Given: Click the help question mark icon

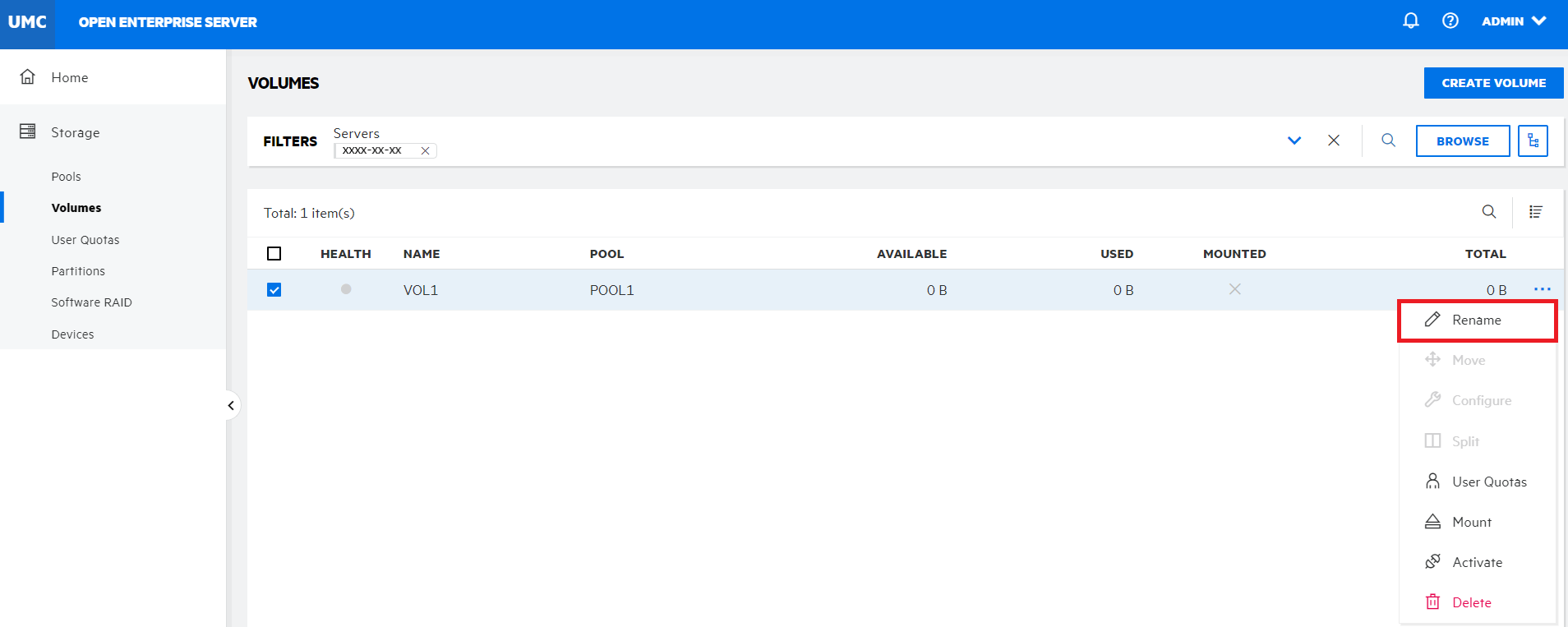Looking at the screenshot, I should [1450, 21].
